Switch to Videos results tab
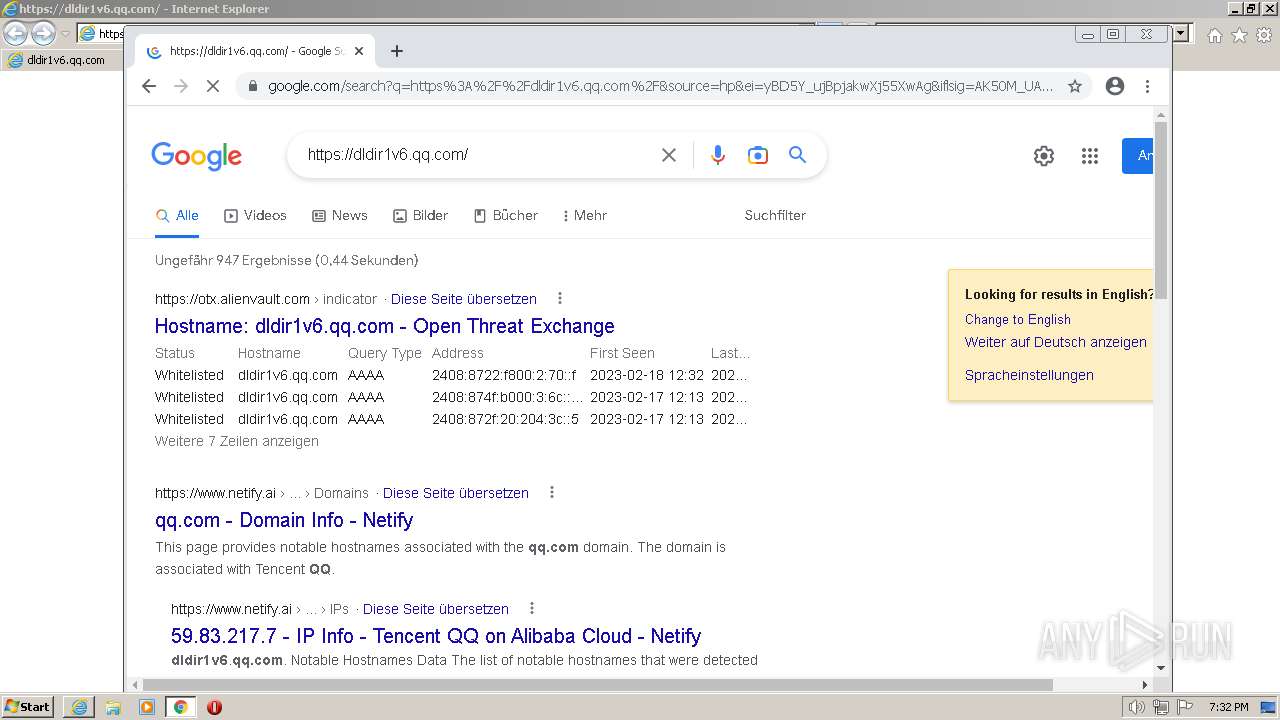This screenshot has height=720, width=1280. [255, 215]
